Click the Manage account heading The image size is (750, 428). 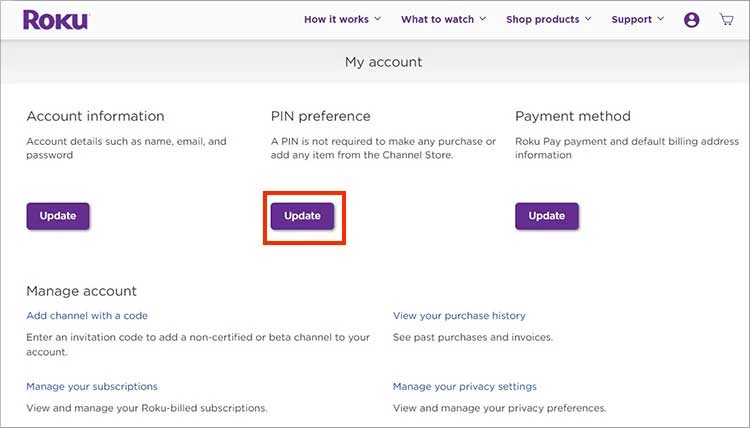click(x=81, y=291)
